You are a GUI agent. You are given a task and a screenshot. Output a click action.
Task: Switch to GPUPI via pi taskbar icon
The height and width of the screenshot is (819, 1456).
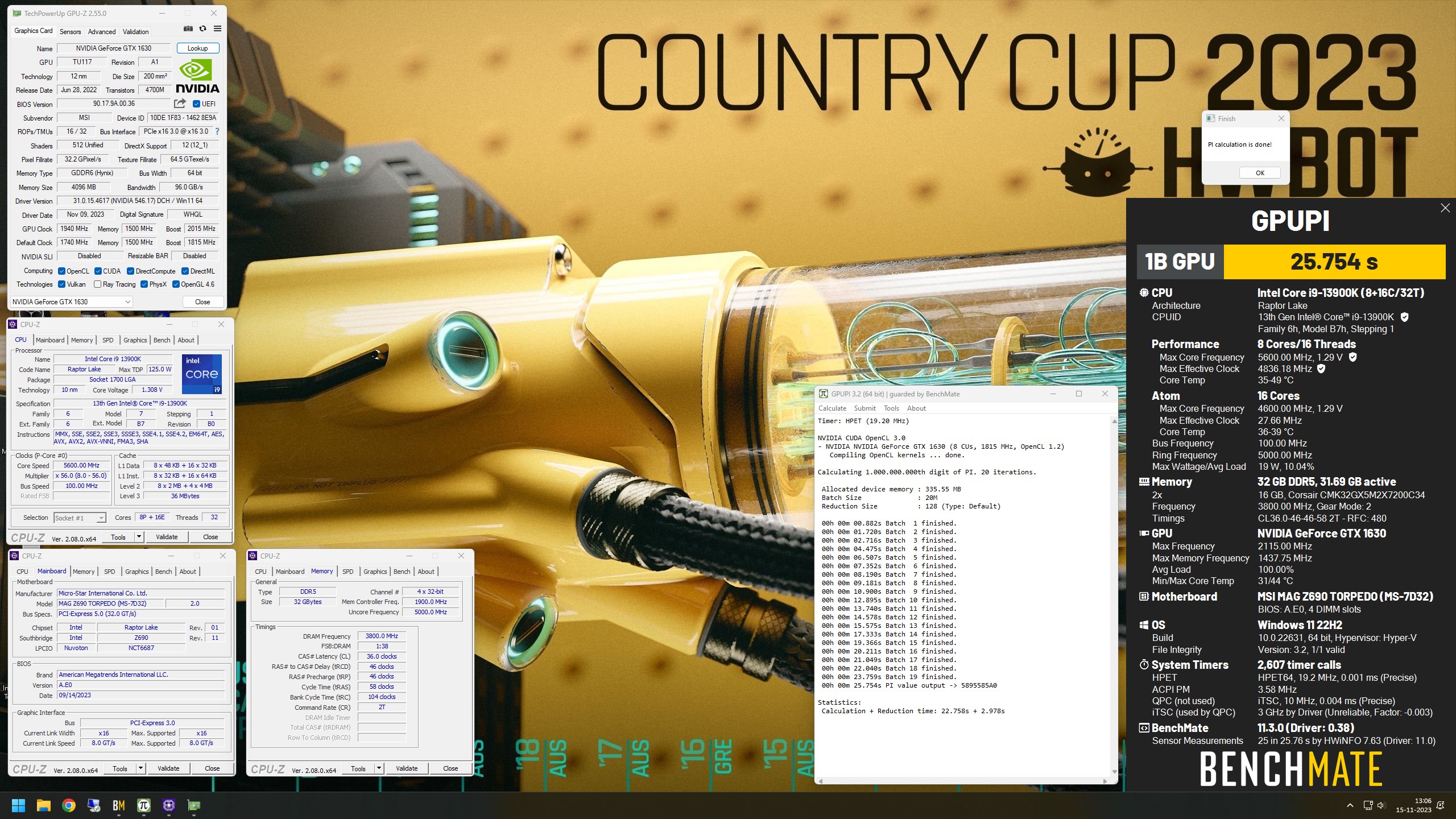(x=143, y=805)
